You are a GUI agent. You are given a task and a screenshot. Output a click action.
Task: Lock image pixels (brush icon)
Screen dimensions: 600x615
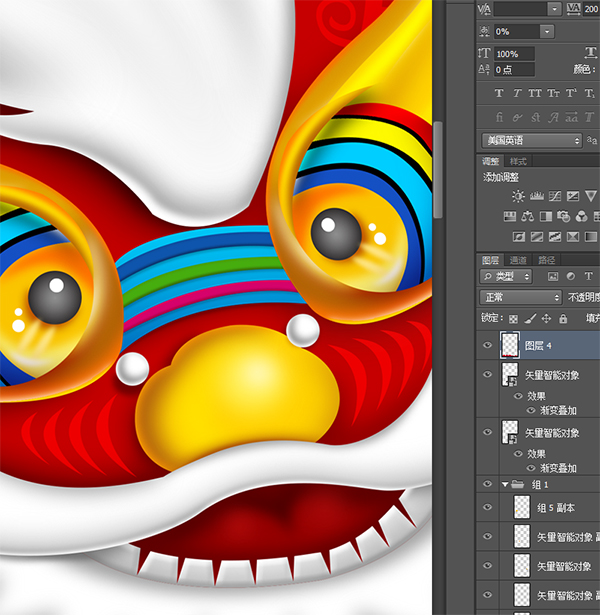coord(530,318)
